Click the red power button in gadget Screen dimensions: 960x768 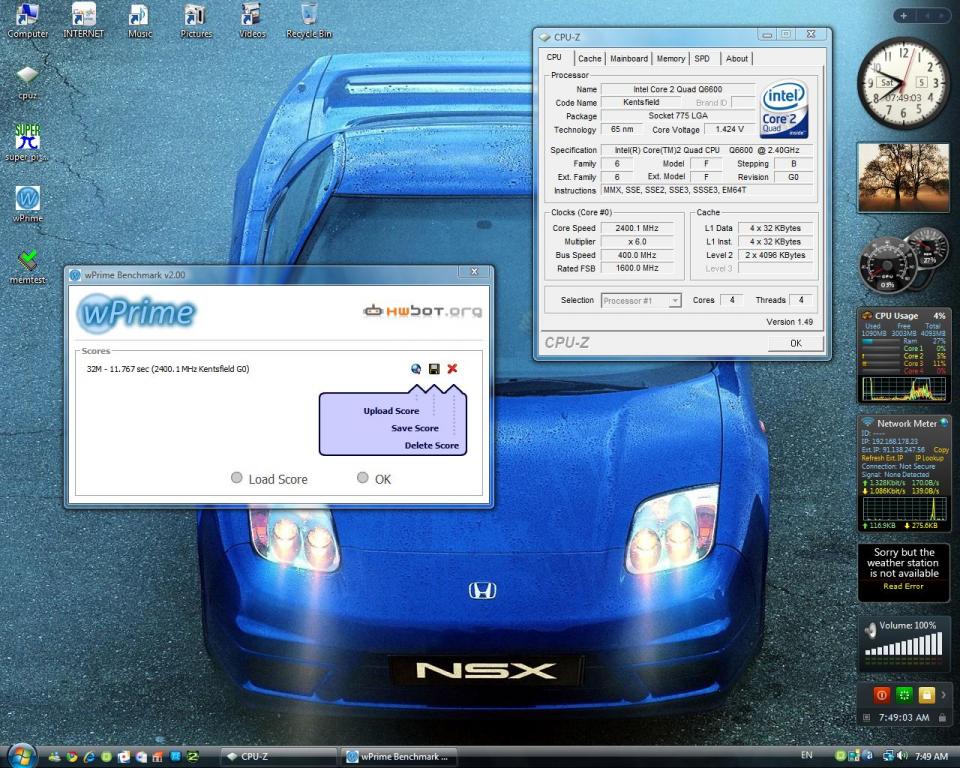click(x=881, y=695)
